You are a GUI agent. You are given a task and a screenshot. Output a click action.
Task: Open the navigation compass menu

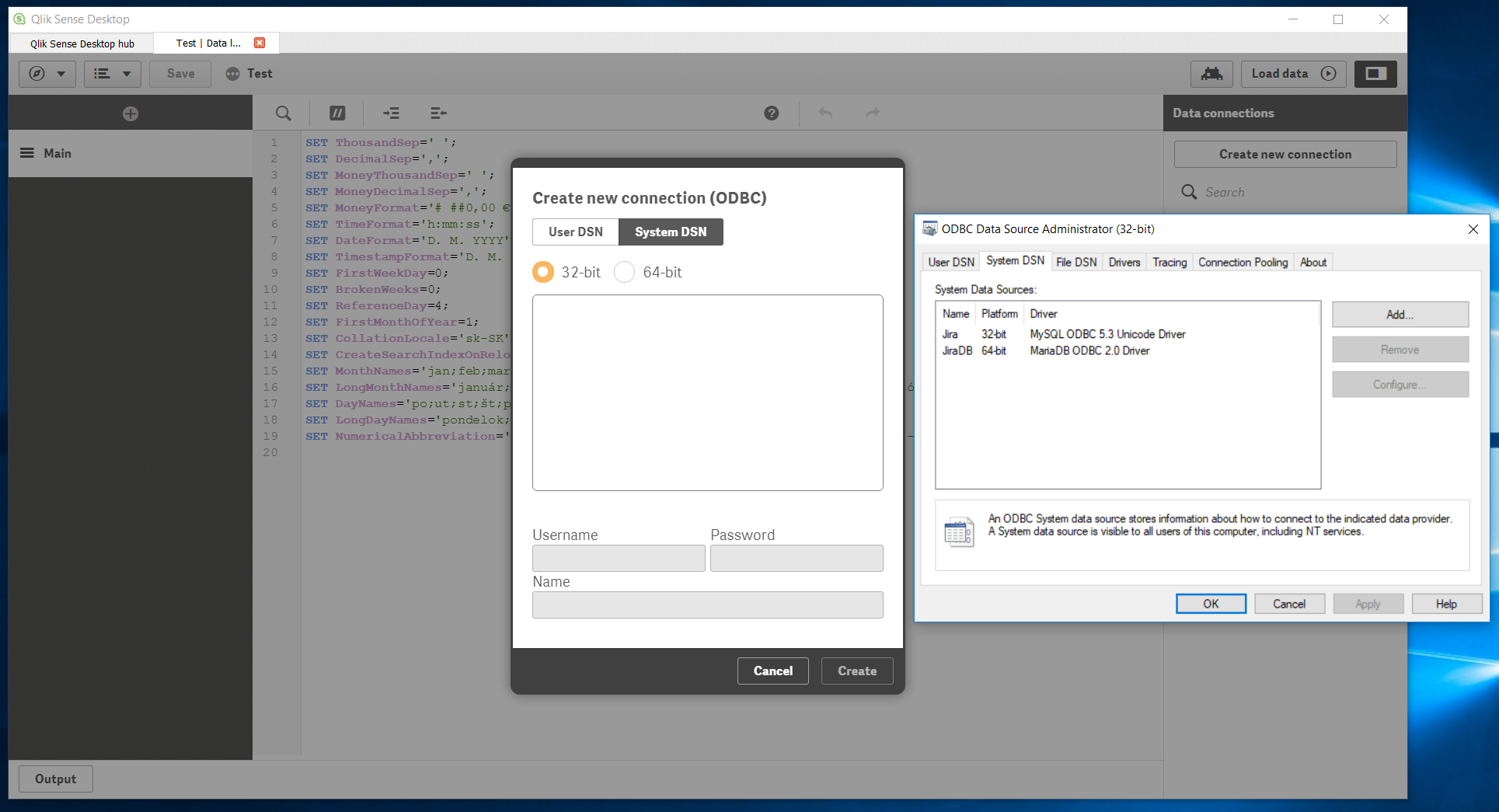point(47,74)
